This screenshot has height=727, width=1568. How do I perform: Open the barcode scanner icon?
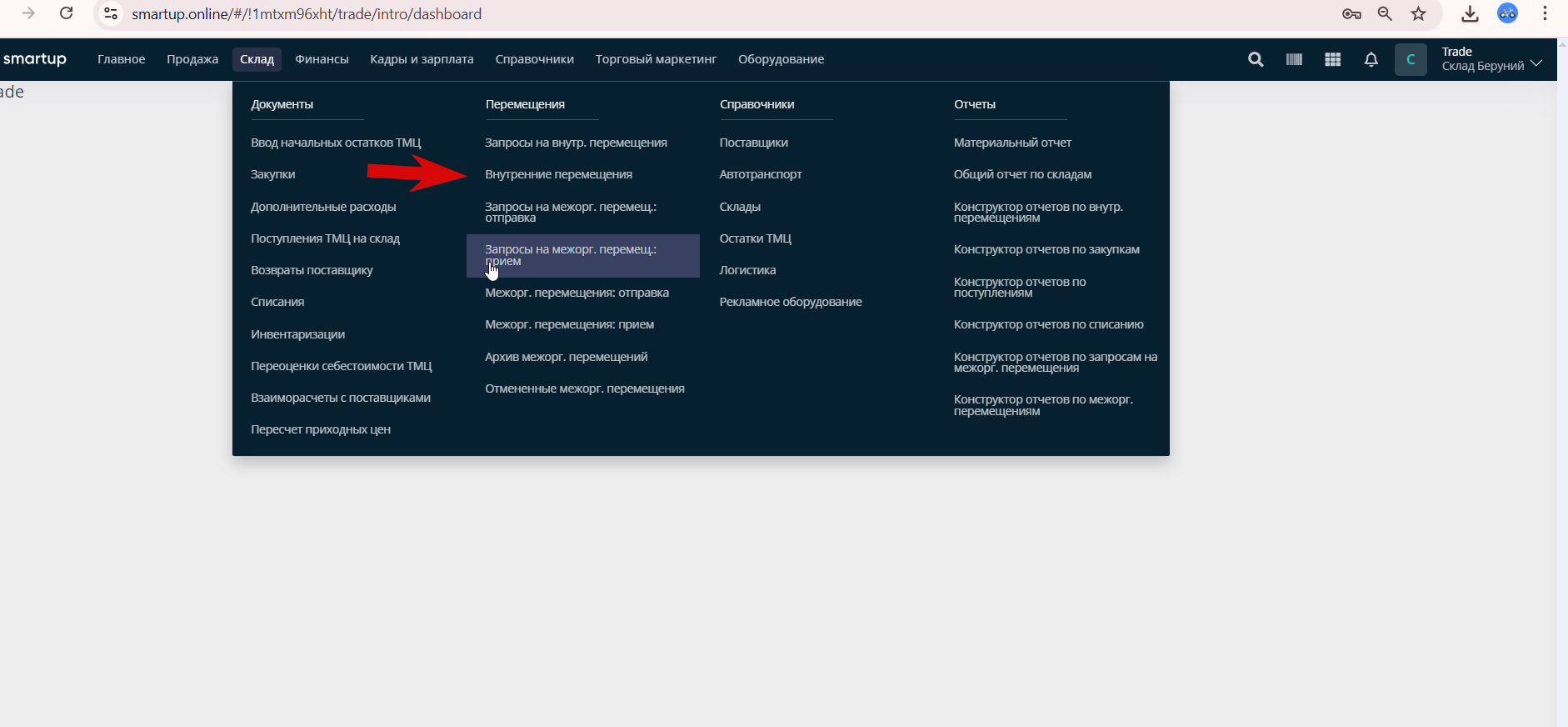pyautogui.click(x=1294, y=59)
